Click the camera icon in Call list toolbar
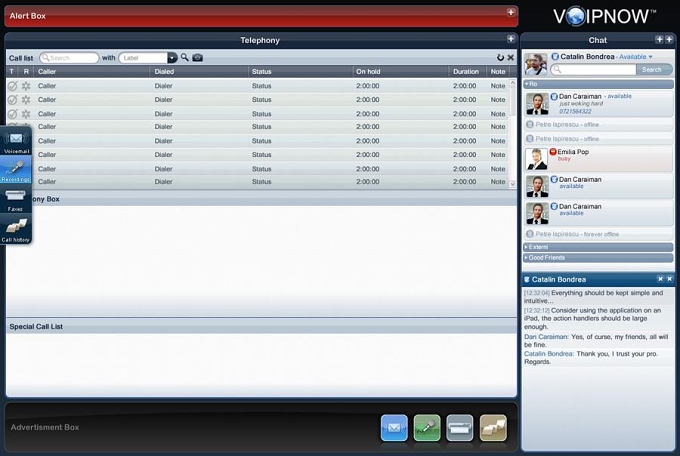Screen dimensions: 680x456 pos(197,57)
